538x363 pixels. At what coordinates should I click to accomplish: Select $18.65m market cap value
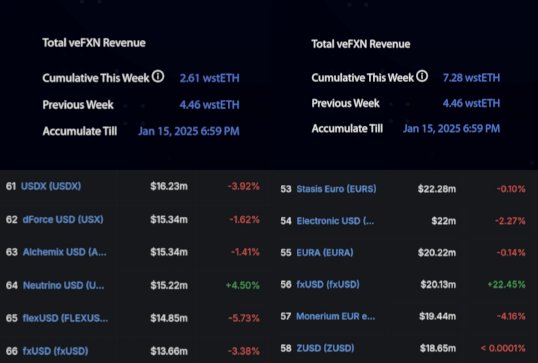pyautogui.click(x=438, y=348)
